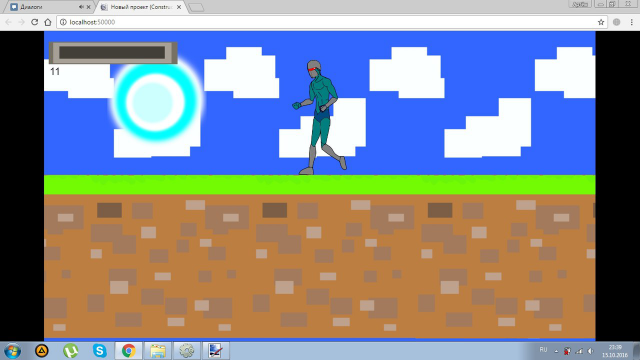
Task: Click the score number 11
Action: pyautogui.click(x=55, y=71)
